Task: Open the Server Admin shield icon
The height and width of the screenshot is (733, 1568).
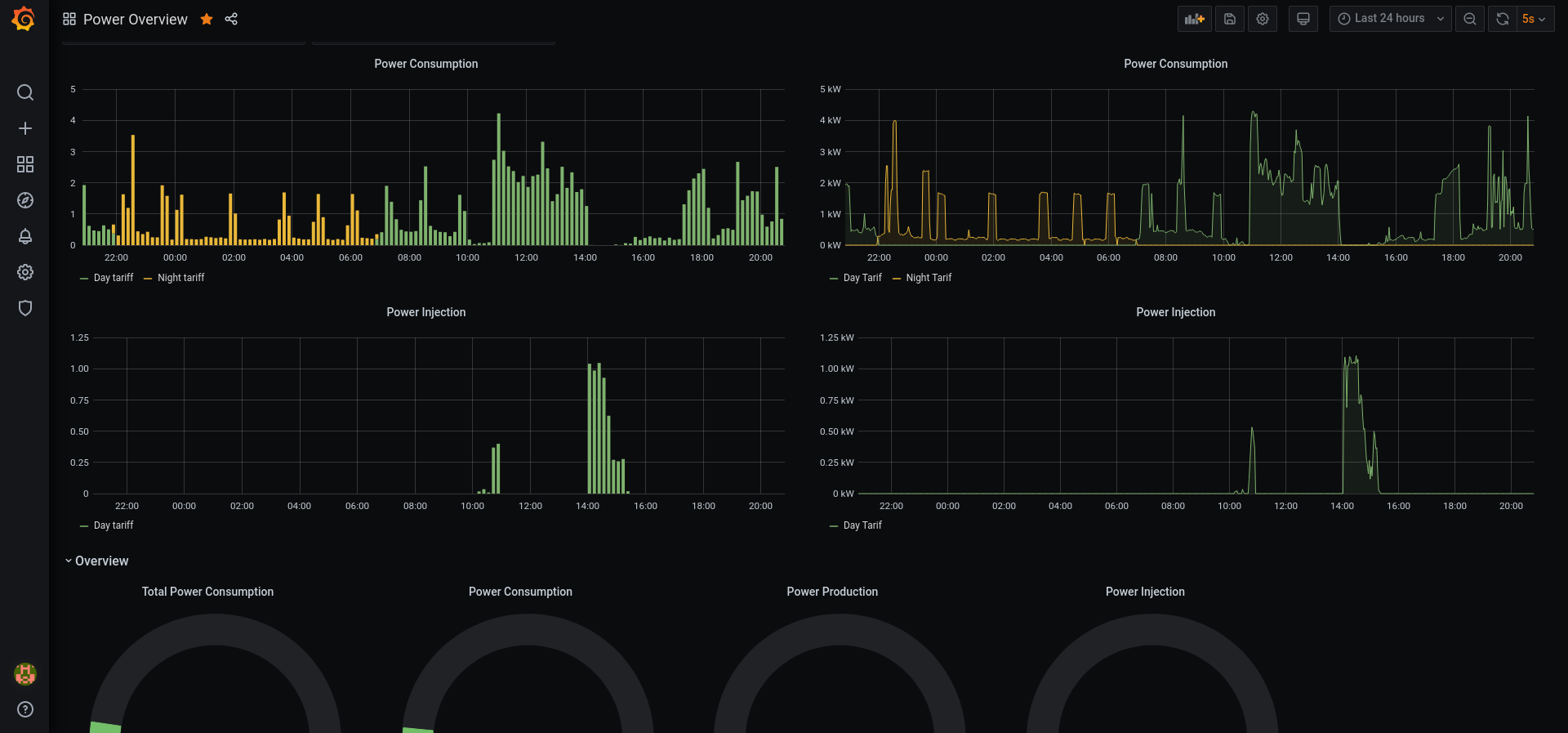Action: pyautogui.click(x=25, y=308)
